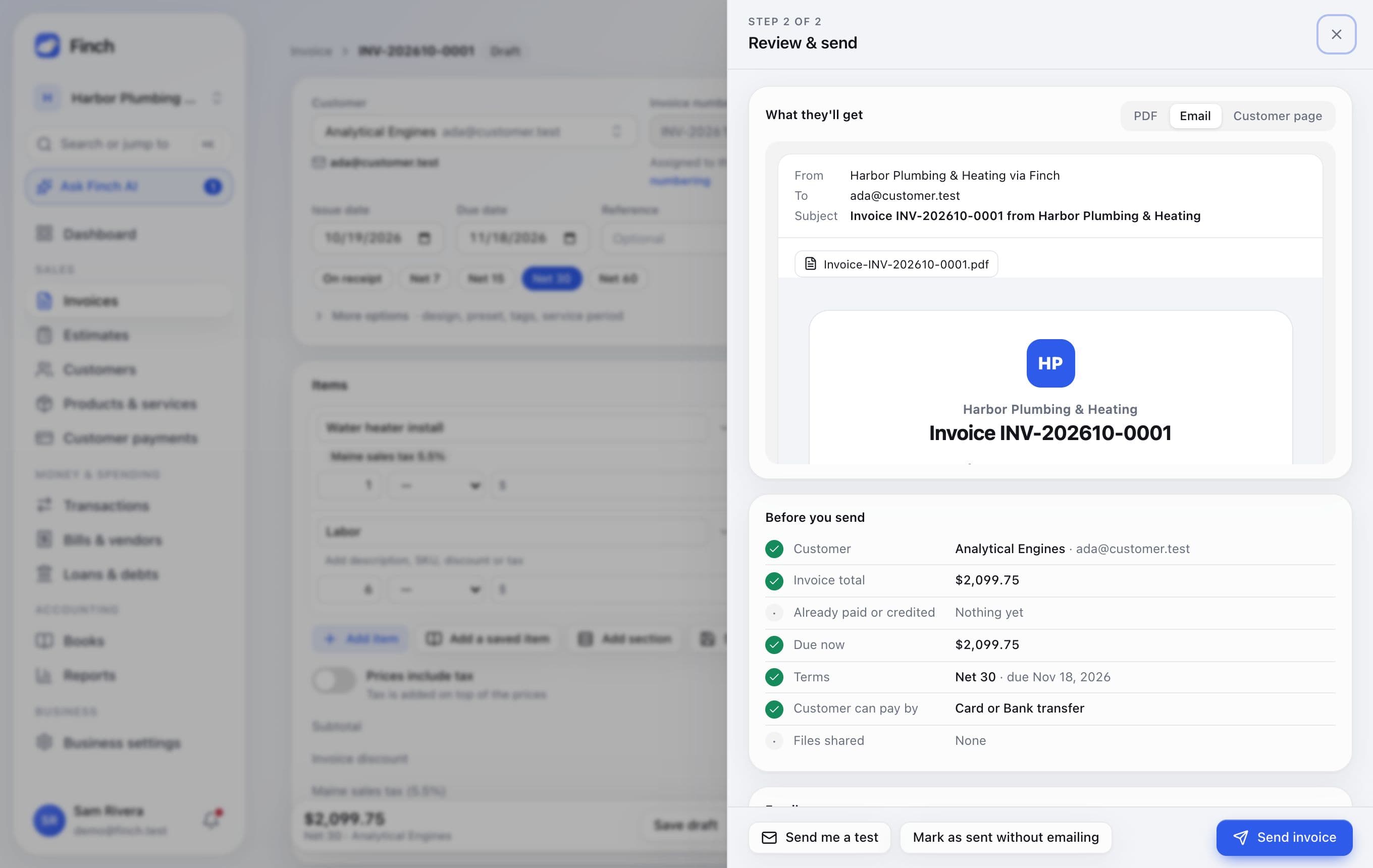
Task: Click the dot icon beside Files shared
Action: [x=774, y=741]
